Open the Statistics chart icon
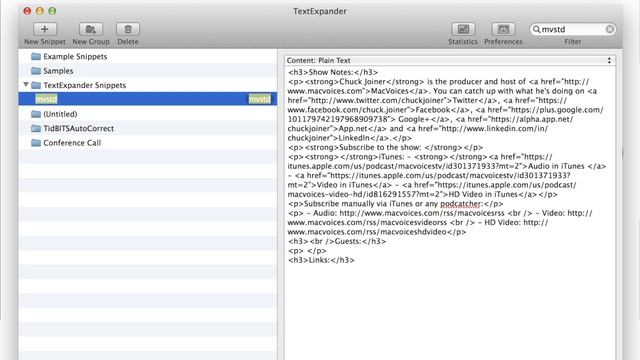This screenshot has width=640, height=360. point(463,29)
